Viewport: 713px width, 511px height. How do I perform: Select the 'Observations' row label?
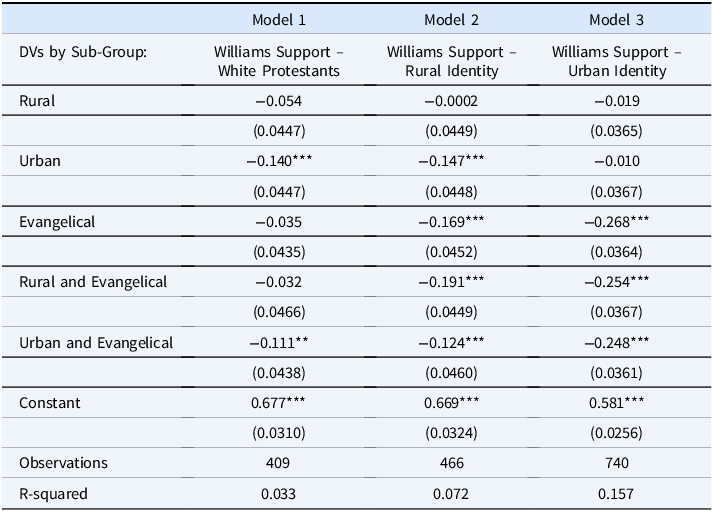pyautogui.click(x=63, y=463)
